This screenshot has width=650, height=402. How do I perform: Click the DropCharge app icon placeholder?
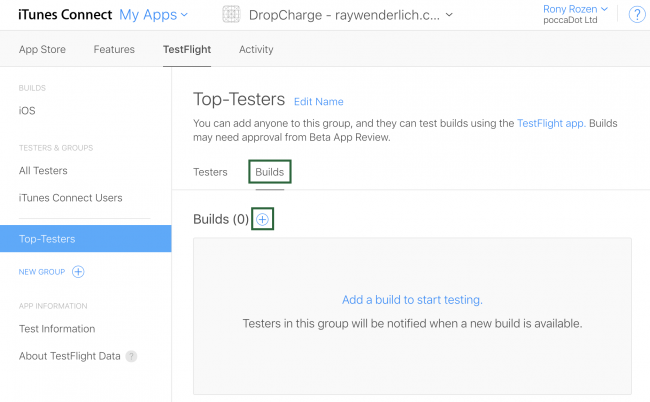click(x=231, y=14)
